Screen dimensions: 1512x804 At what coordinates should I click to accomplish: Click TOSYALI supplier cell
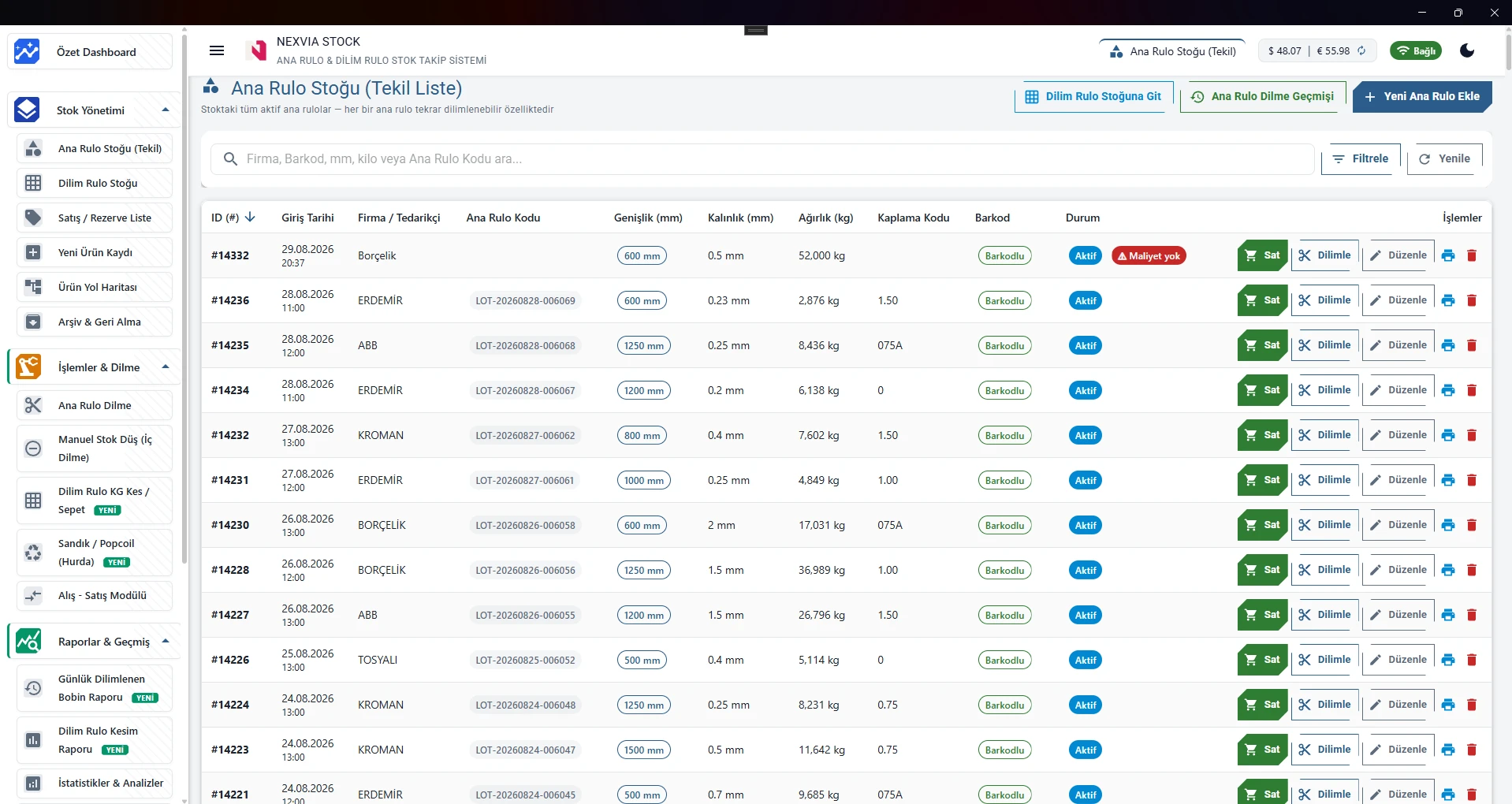pos(378,660)
